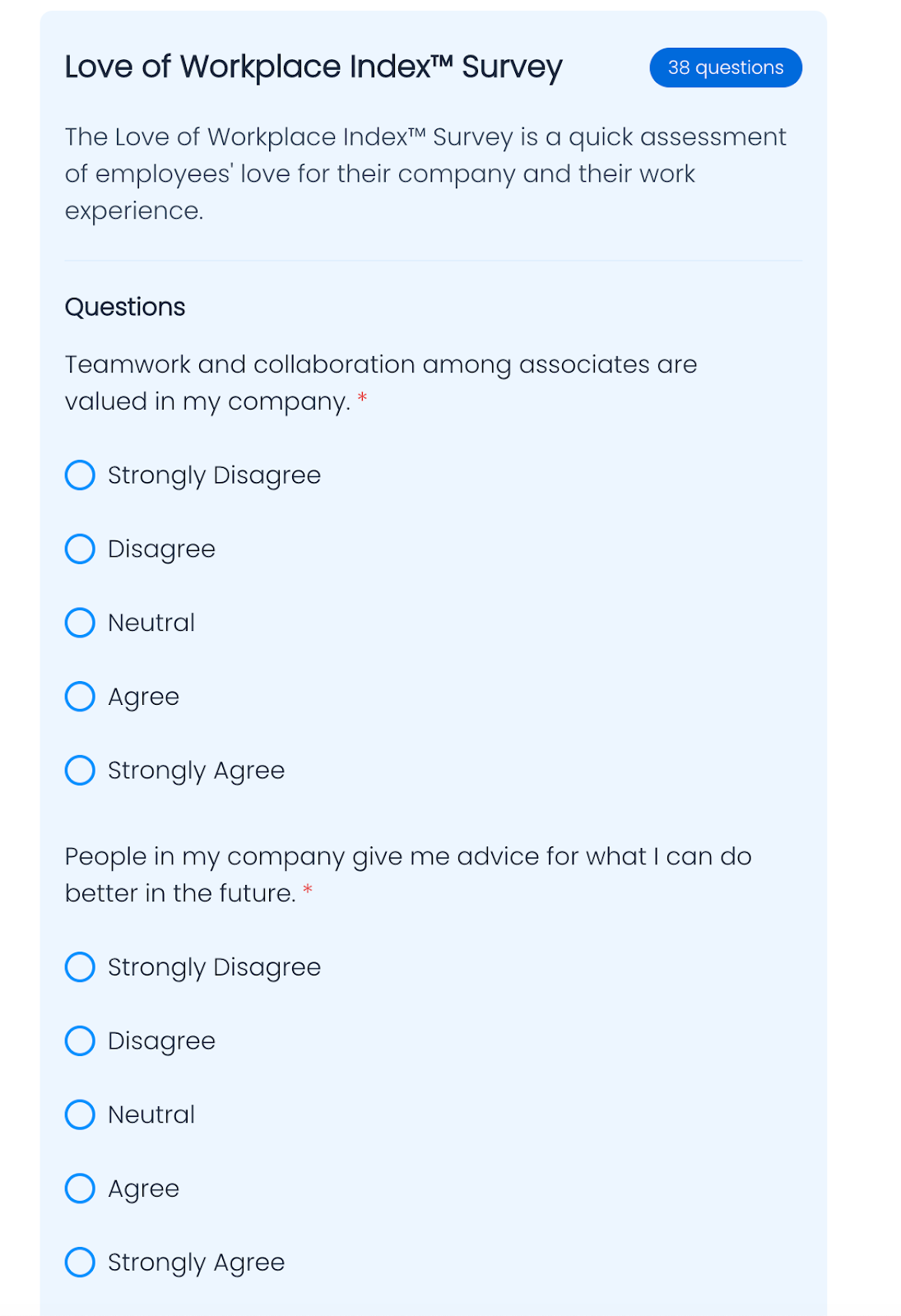Viewport: 901px width, 1316px height.
Task: Select Agree for the advice question
Action: (80, 1189)
